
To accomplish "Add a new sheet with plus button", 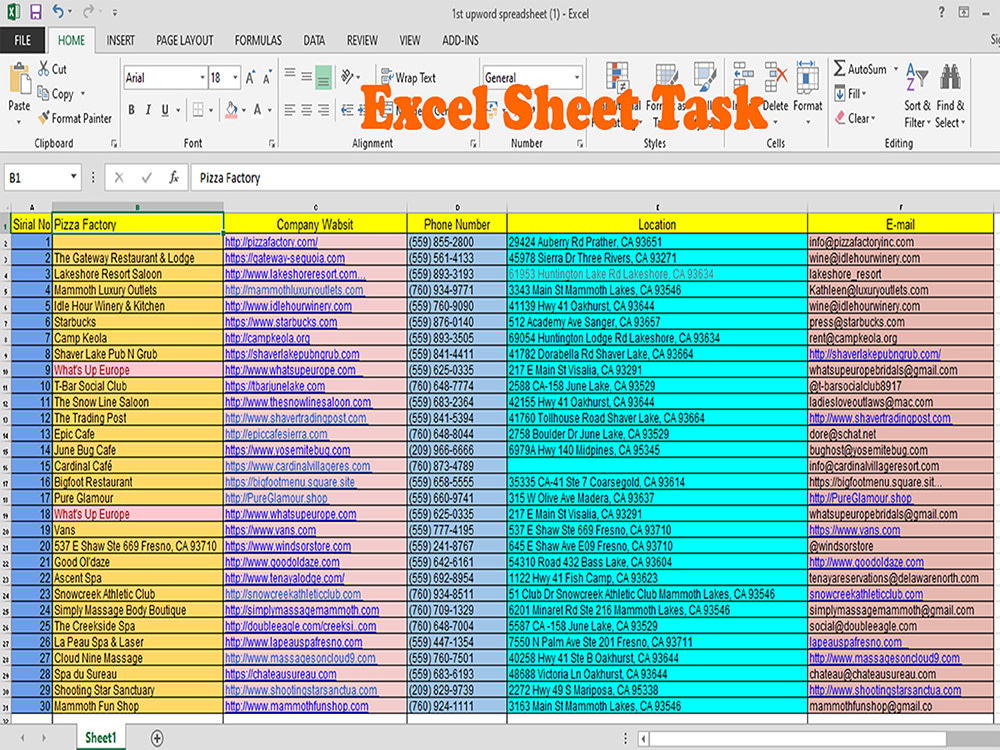I will tap(156, 738).
